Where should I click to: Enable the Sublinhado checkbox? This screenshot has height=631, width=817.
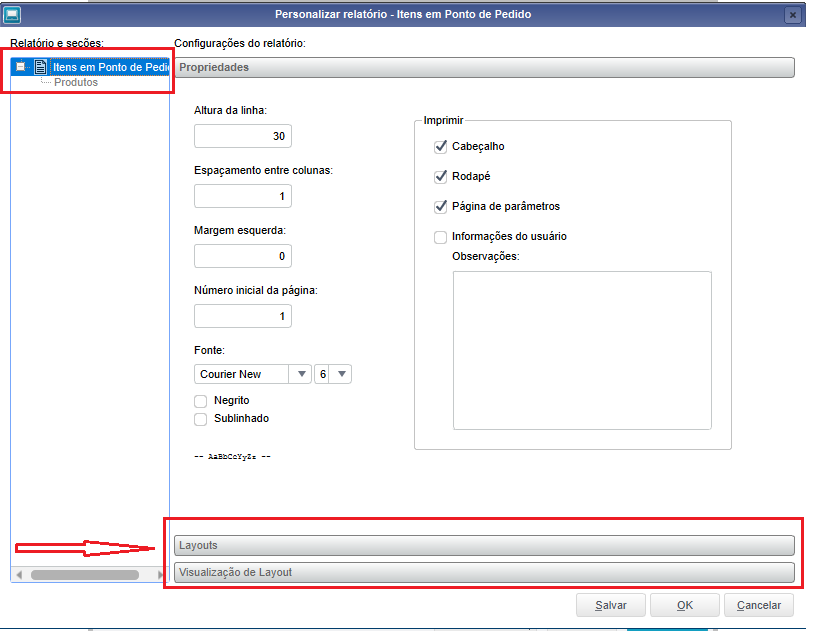click(x=201, y=419)
